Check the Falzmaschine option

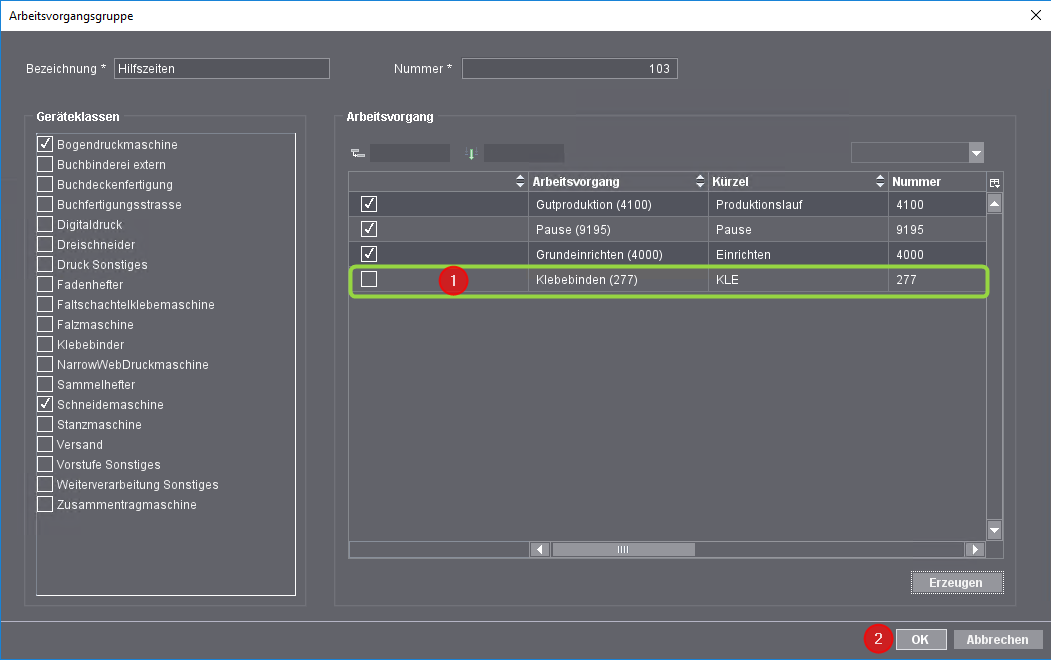tap(45, 324)
